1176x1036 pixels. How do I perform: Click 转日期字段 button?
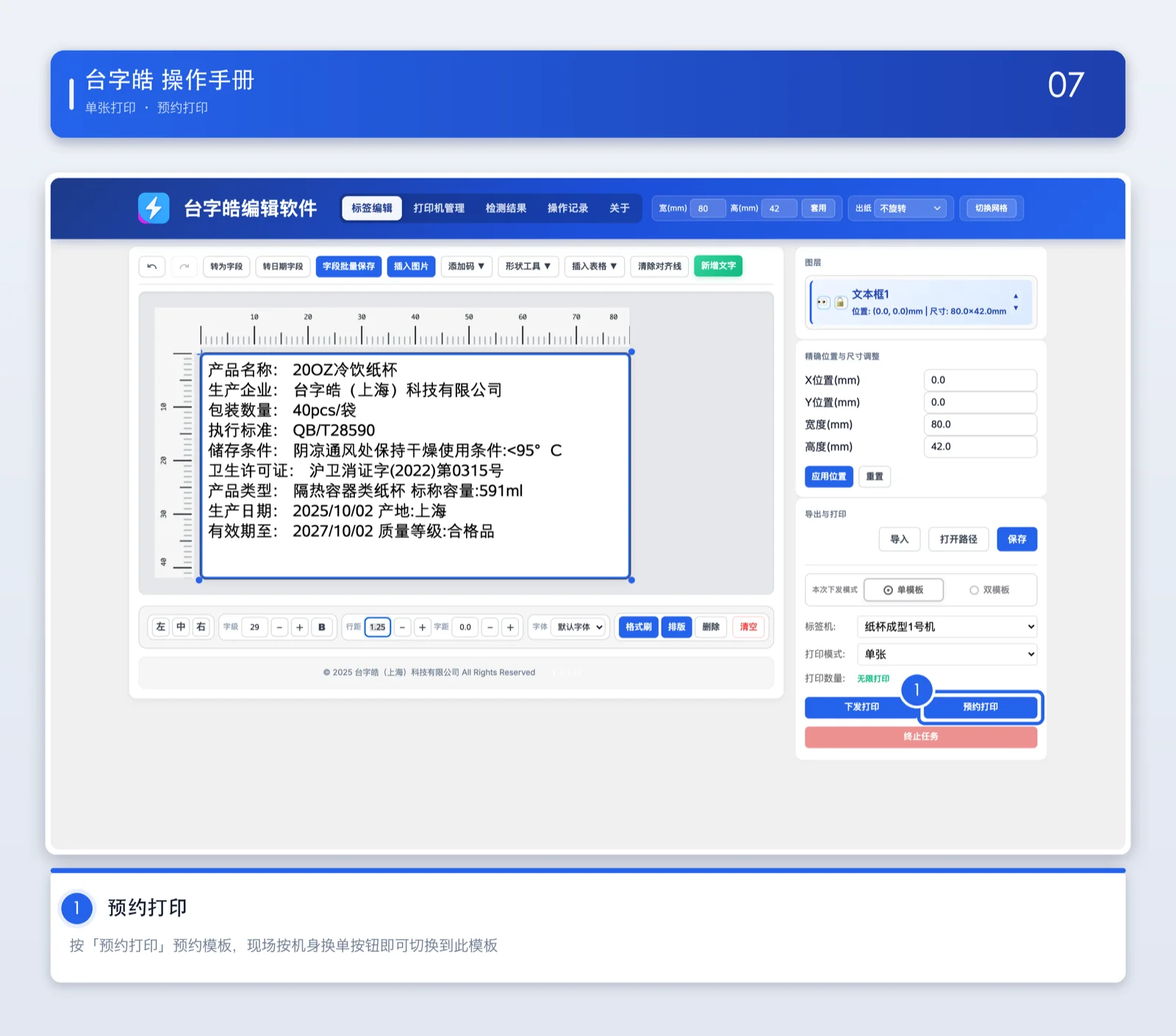pos(283,266)
